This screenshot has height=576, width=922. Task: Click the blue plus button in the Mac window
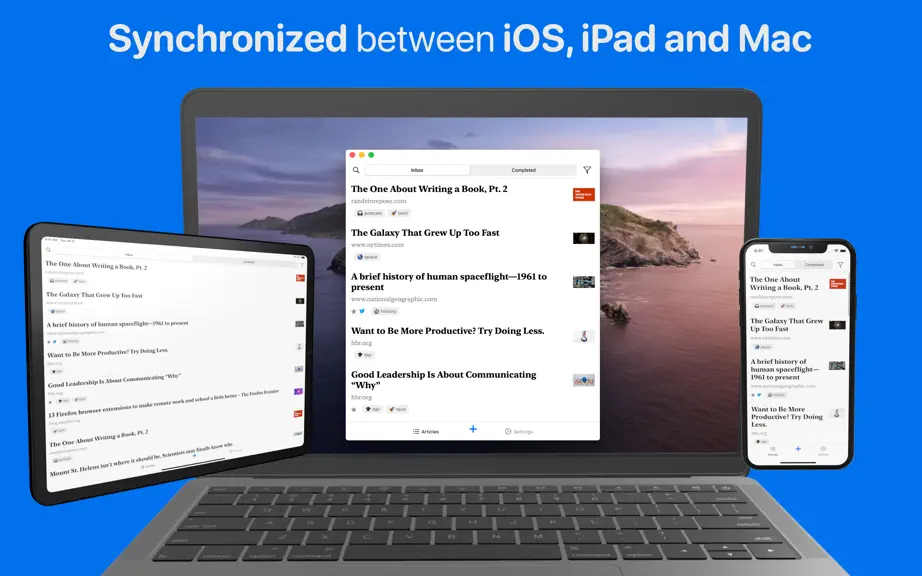click(x=473, y=429)
